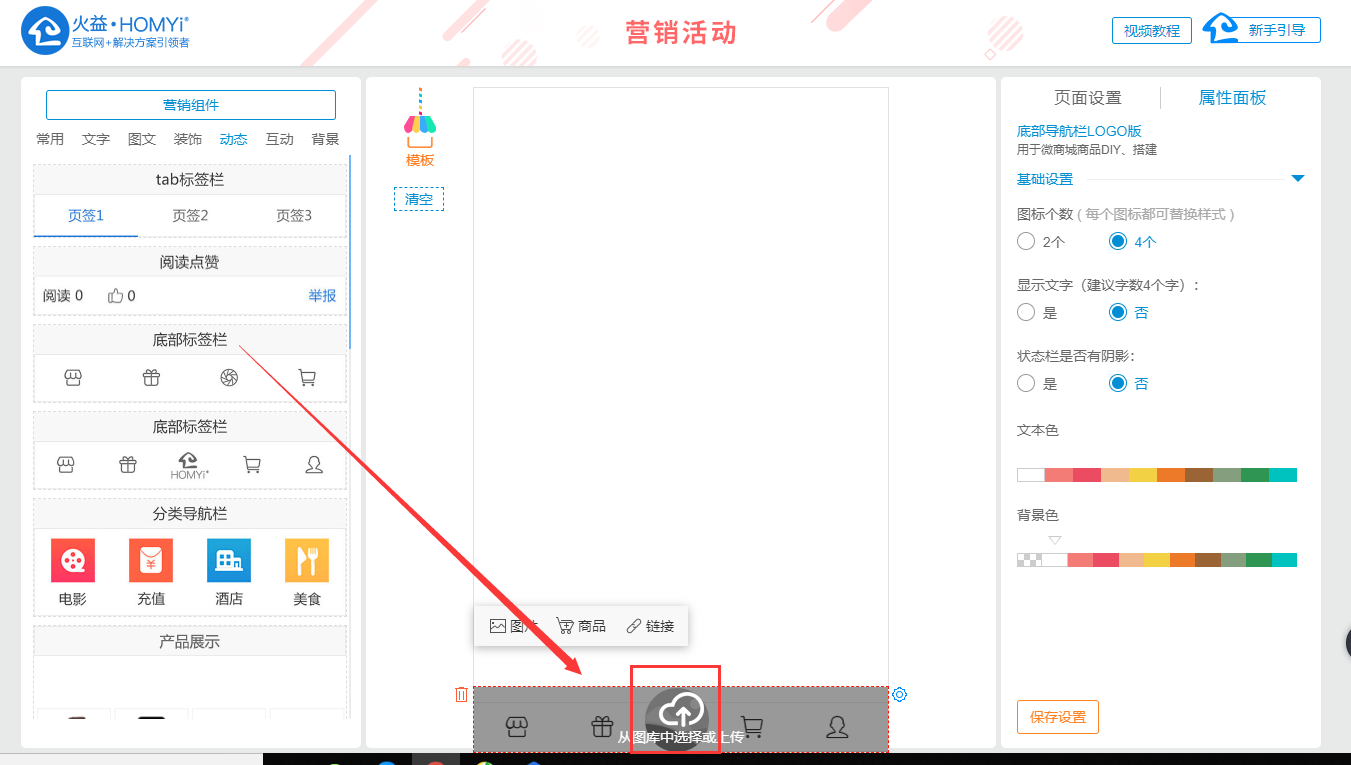The image size is (1351, 765).
Task: Click the 充值 recharge category icon
Action: click(151, 561)
